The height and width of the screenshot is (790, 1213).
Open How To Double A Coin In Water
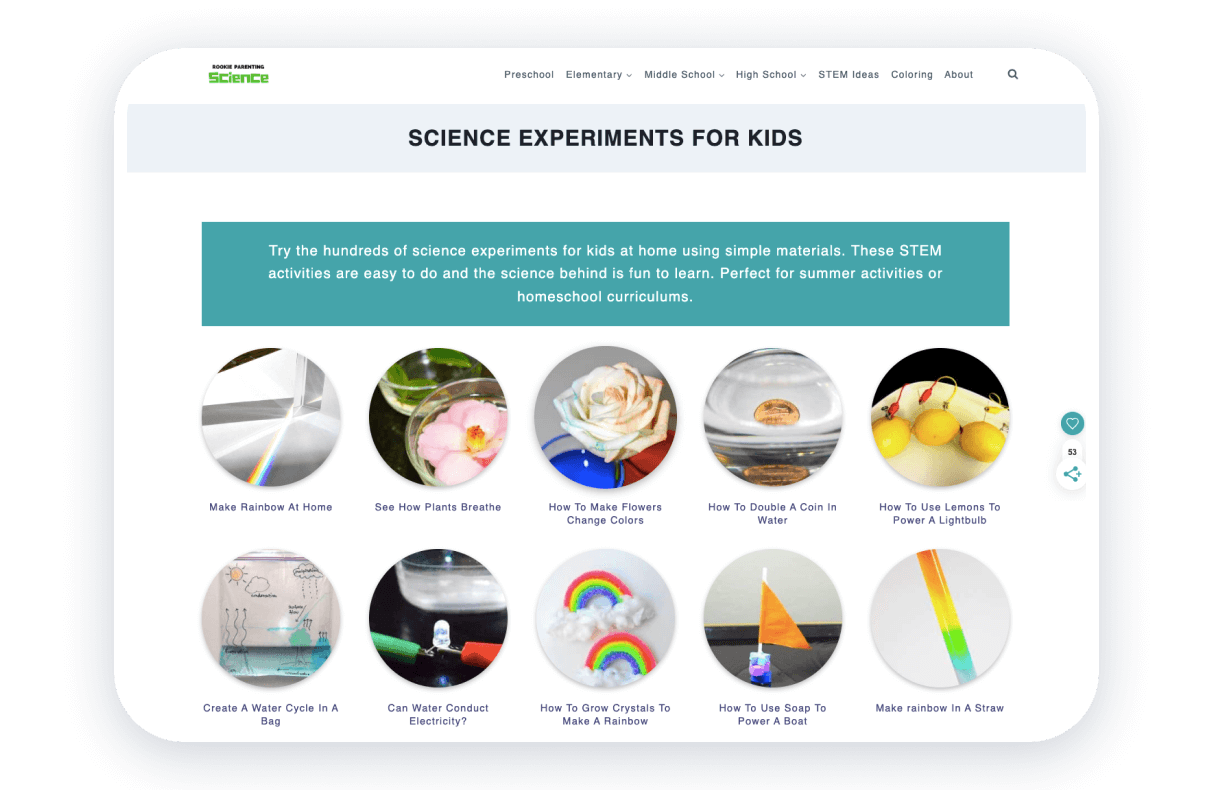[x=772, y=513]
